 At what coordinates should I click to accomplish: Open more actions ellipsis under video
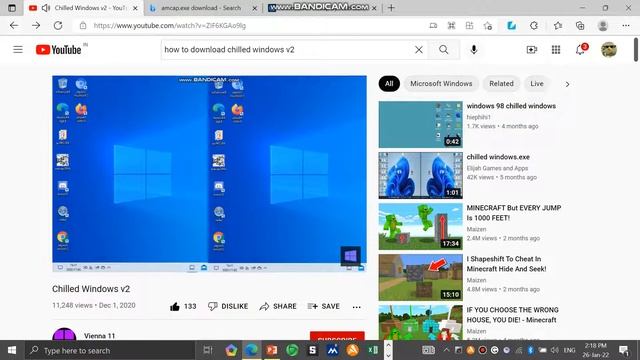point(356,307)
